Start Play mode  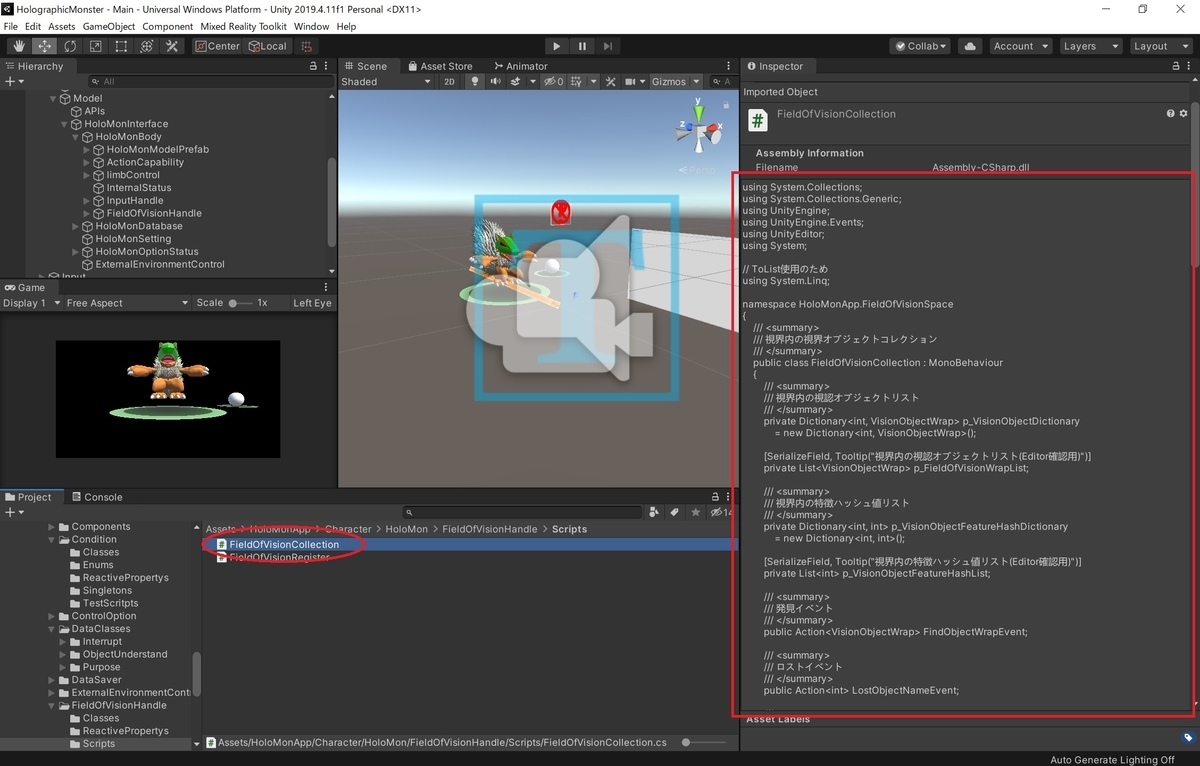point(557,46)
